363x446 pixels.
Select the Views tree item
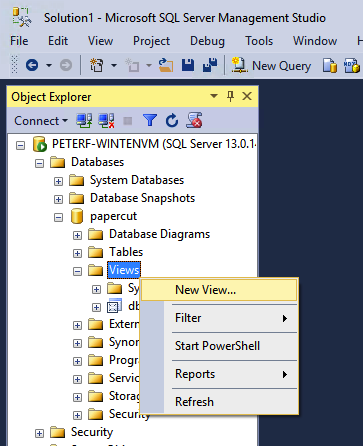(124, 270)
